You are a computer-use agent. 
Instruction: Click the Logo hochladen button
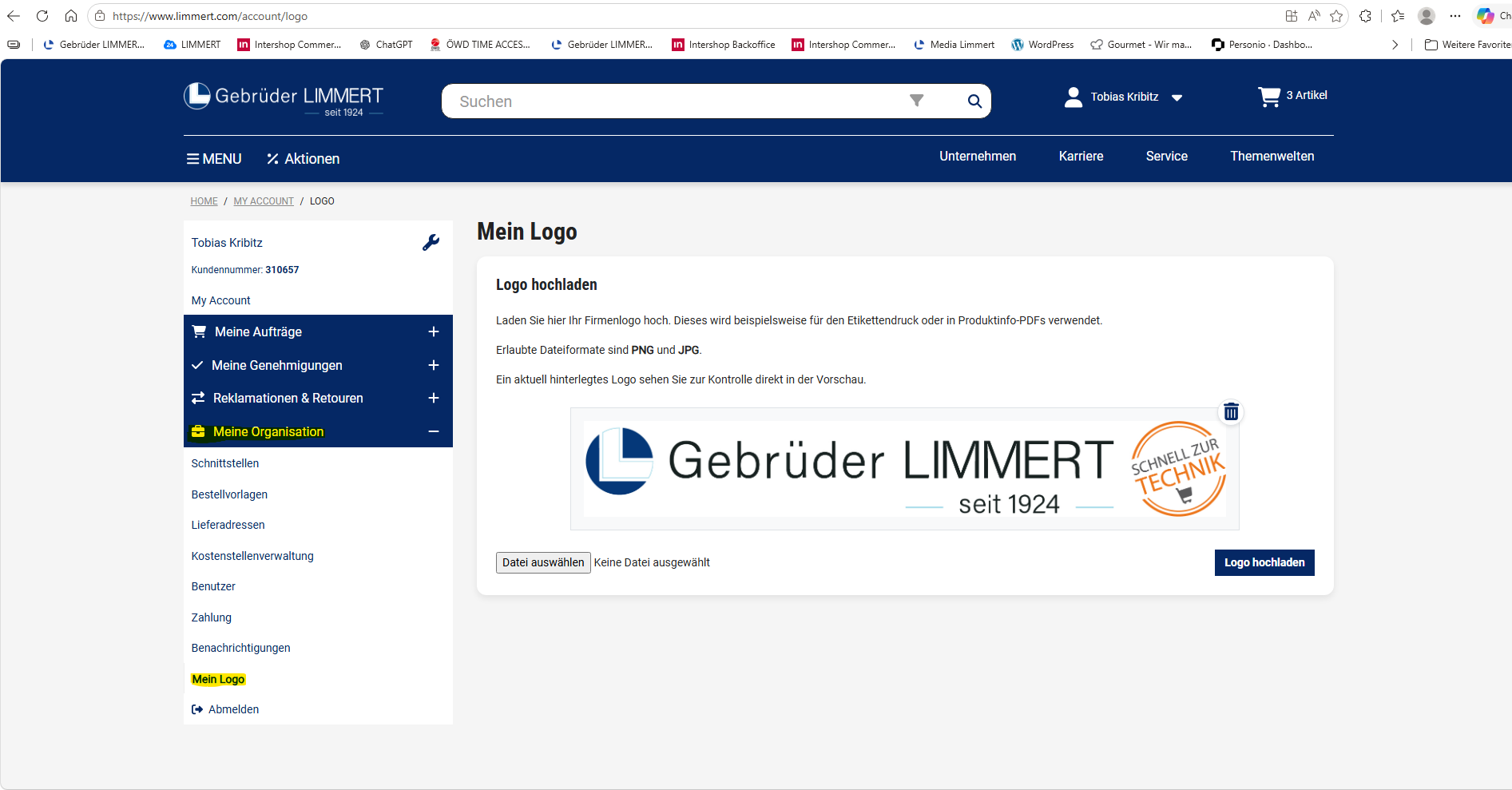(1264, 562)
